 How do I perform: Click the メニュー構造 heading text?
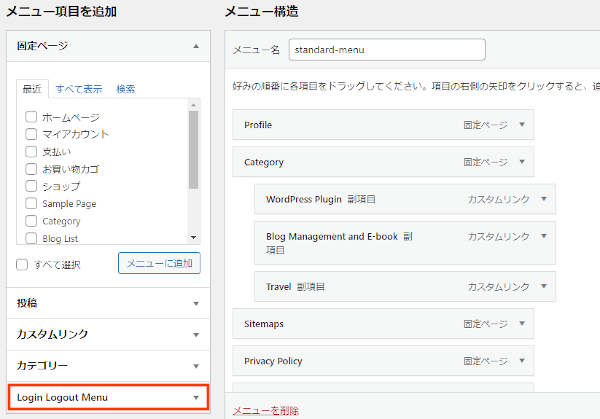[x=261, y=11]
